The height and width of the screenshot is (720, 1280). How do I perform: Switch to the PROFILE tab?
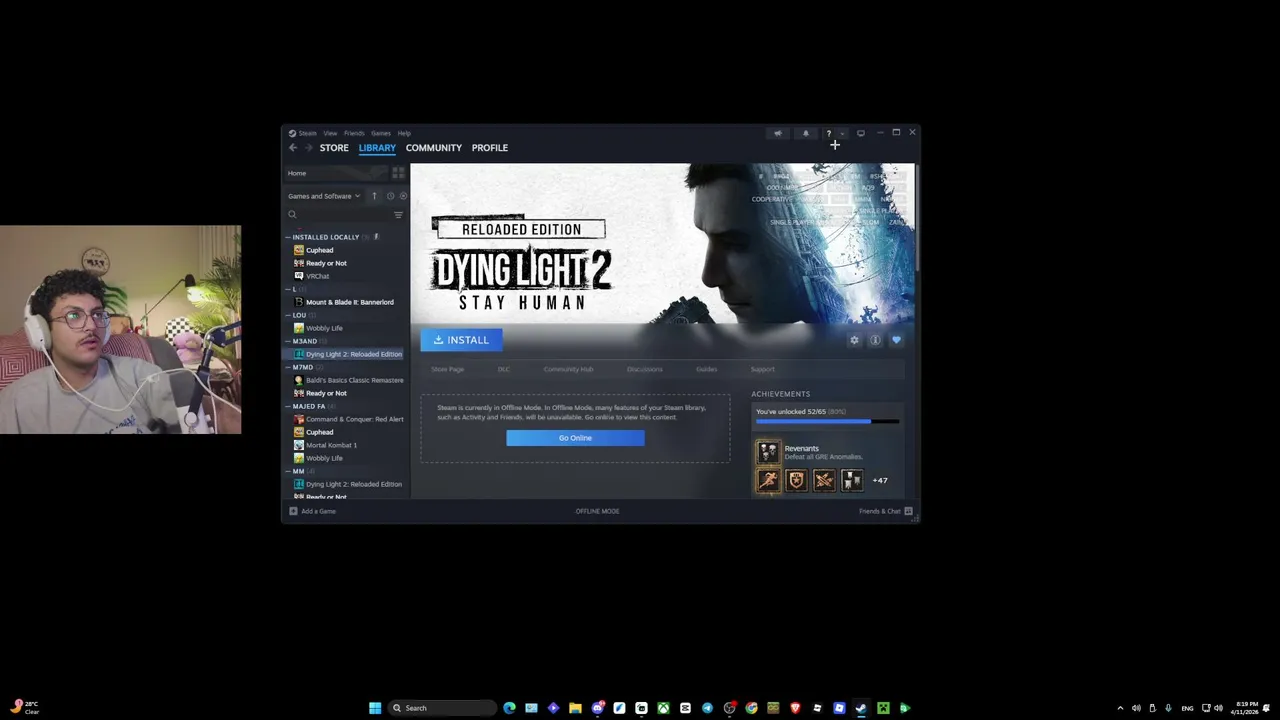click(x=490, y=148)
